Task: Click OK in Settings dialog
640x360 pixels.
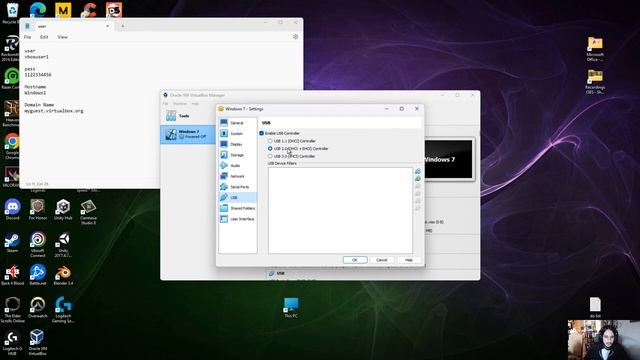Action: [355, 260]
